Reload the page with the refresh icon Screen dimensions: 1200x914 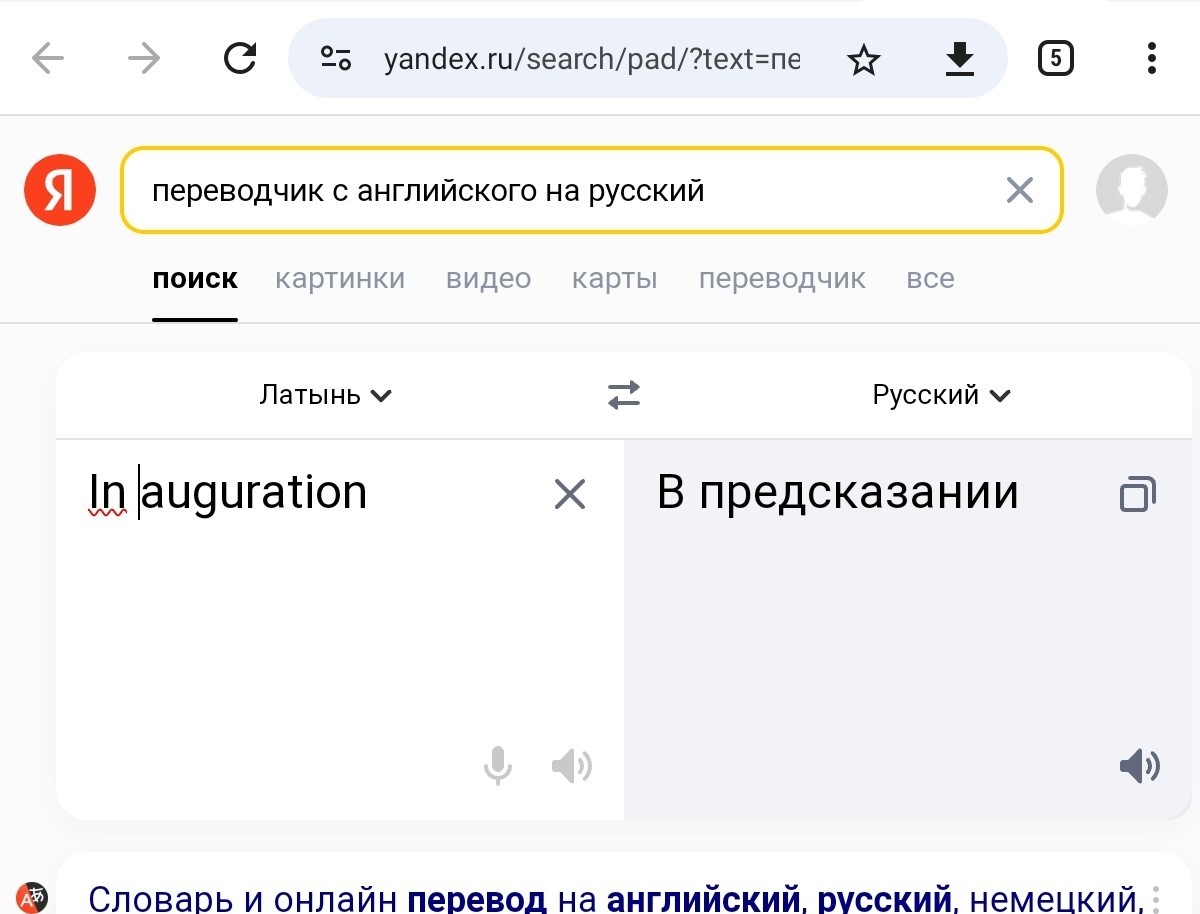240,59
